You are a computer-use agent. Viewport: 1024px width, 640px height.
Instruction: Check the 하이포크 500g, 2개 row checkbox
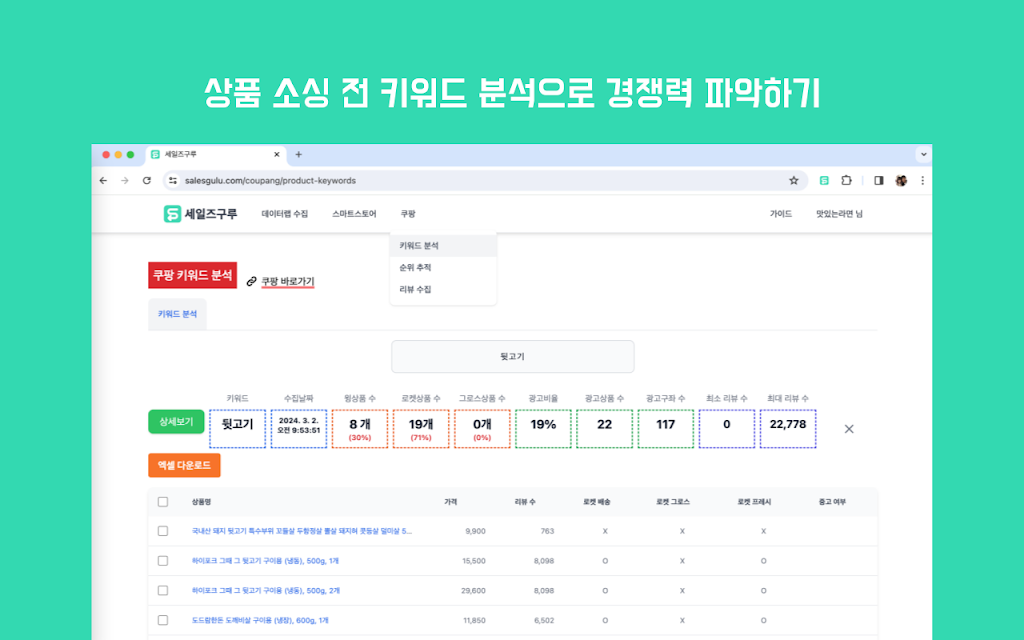(163, 590)
